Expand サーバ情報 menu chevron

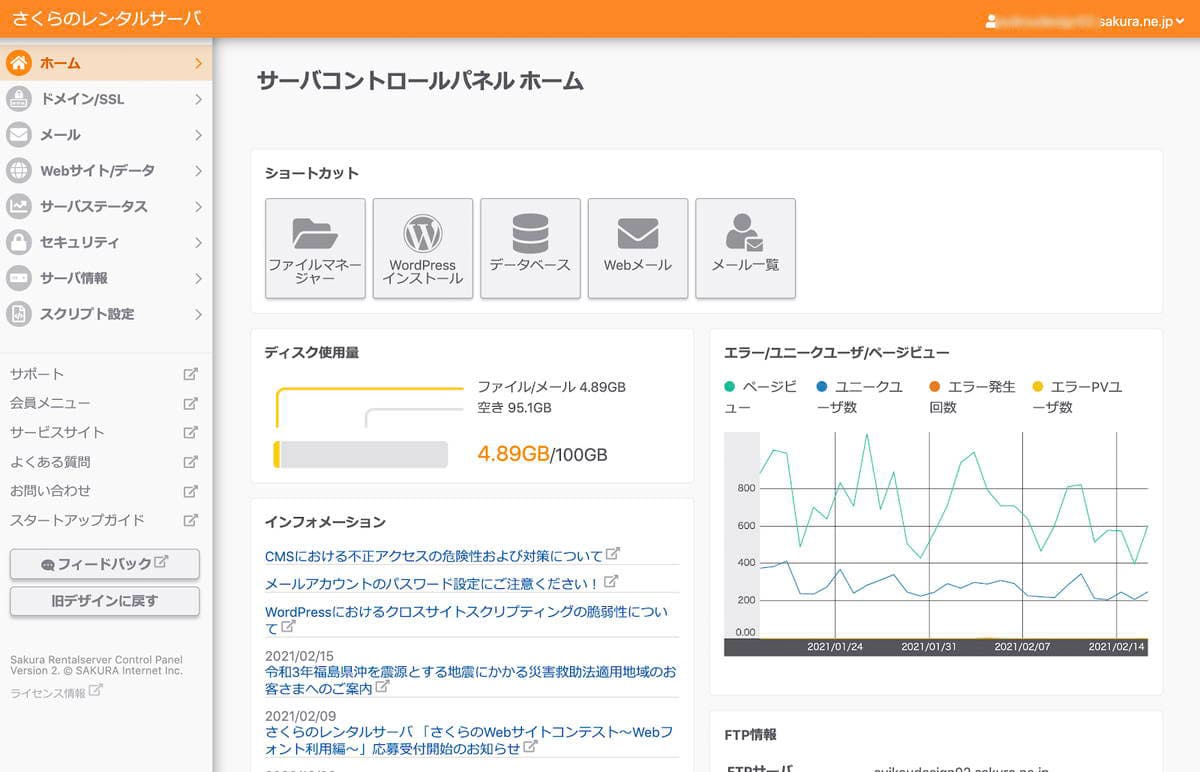click(x=198, y=278)
